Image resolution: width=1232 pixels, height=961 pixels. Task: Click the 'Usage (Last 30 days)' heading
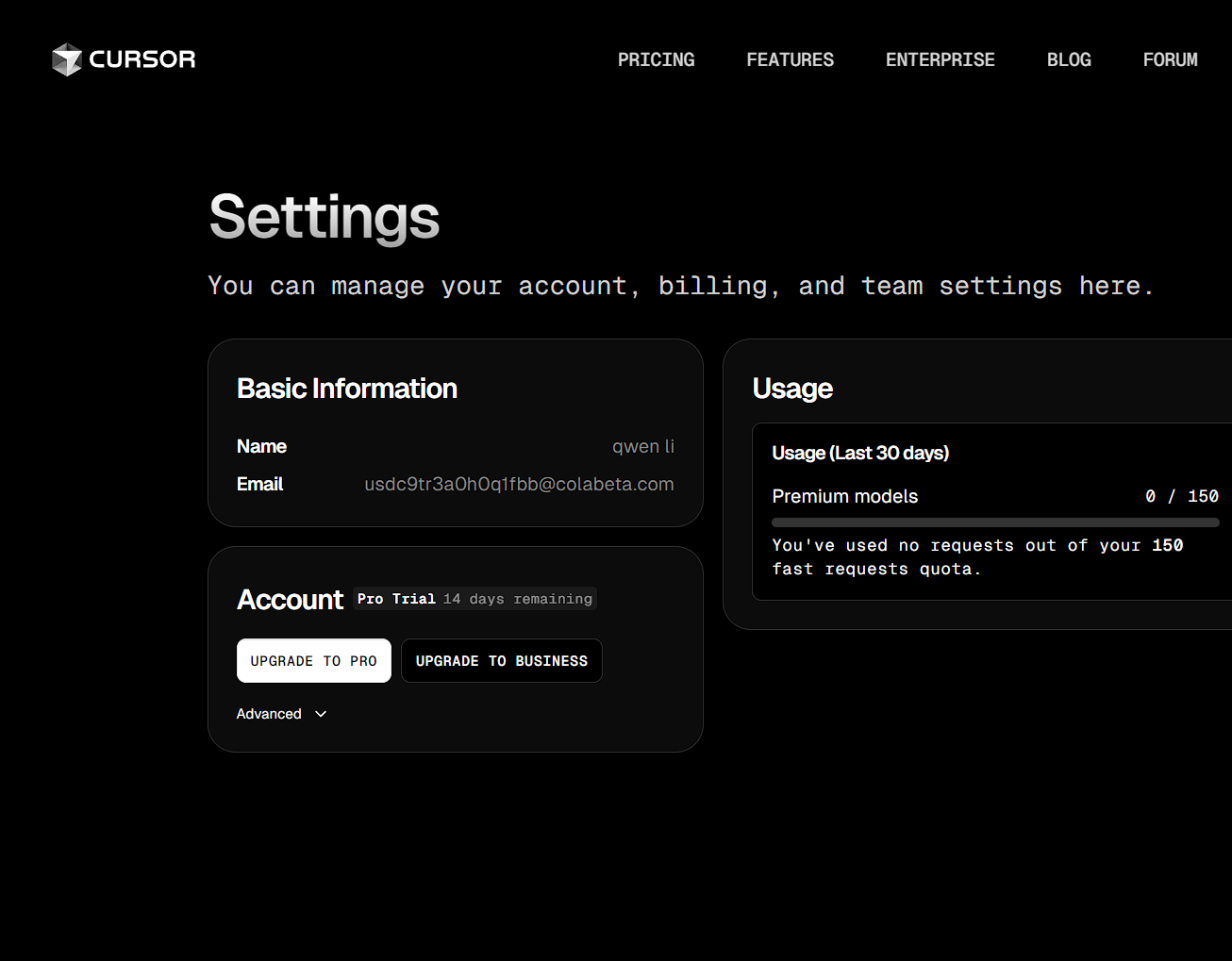860,453
